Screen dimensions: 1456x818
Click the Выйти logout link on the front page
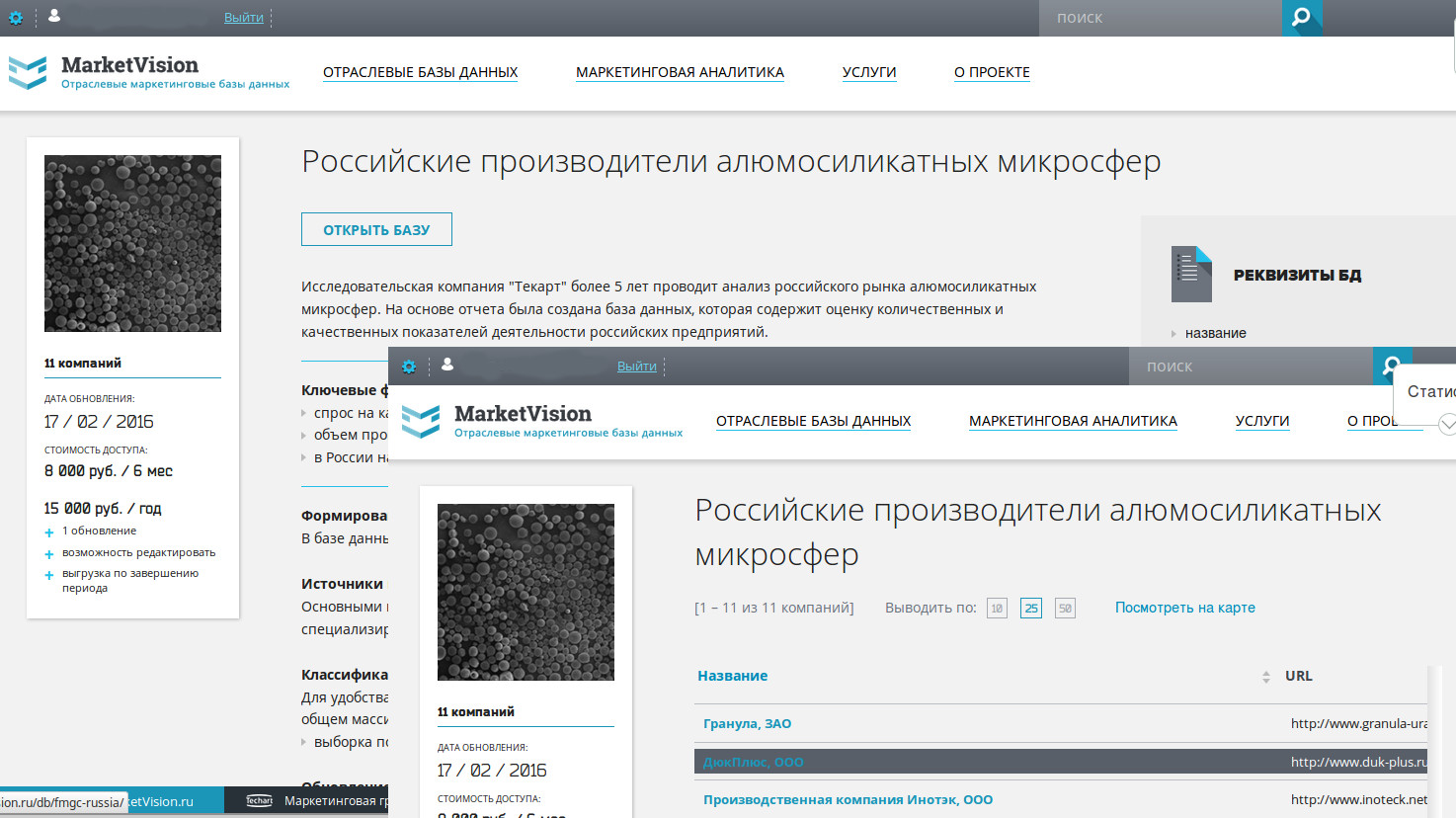pos(637,367)
